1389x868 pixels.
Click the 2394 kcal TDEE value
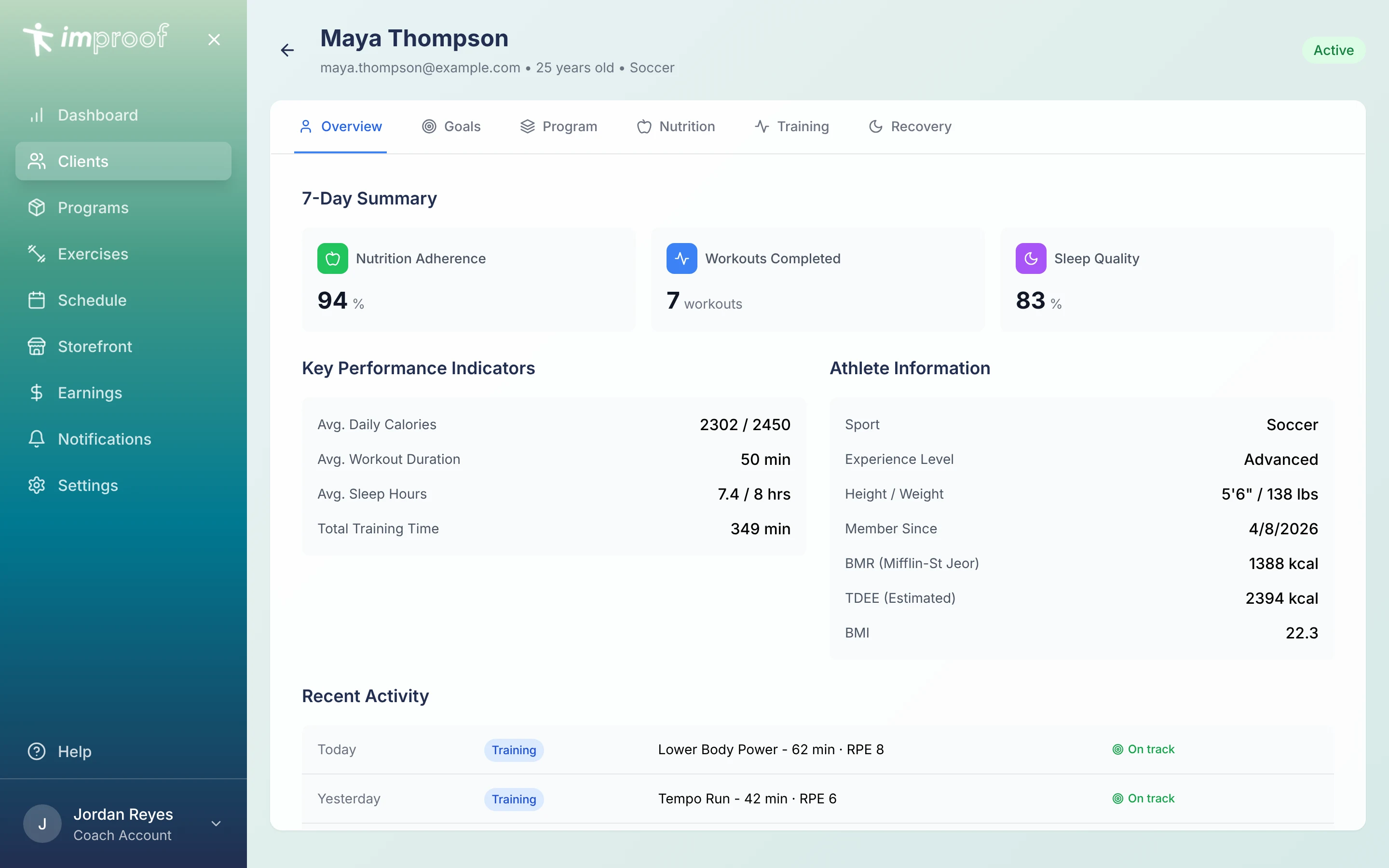point(1281,598)
